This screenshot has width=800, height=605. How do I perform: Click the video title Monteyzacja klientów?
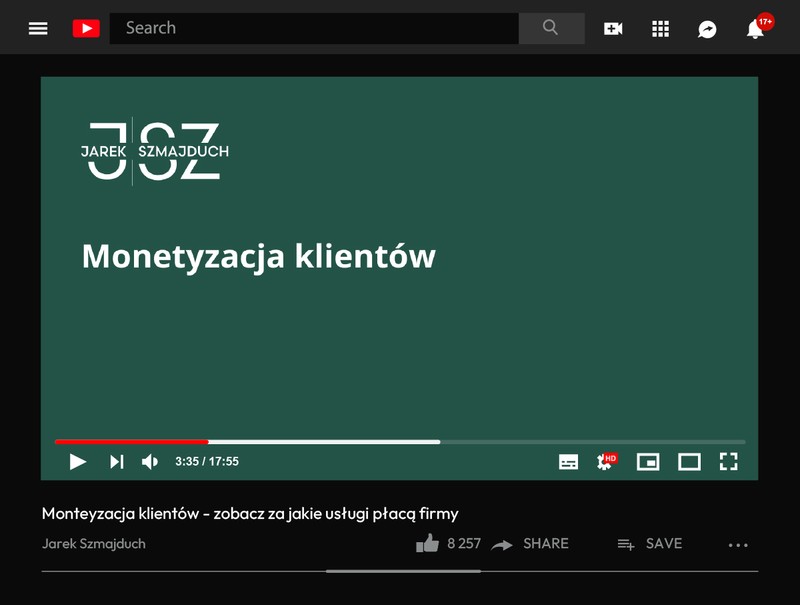click(x=250, y=514)
